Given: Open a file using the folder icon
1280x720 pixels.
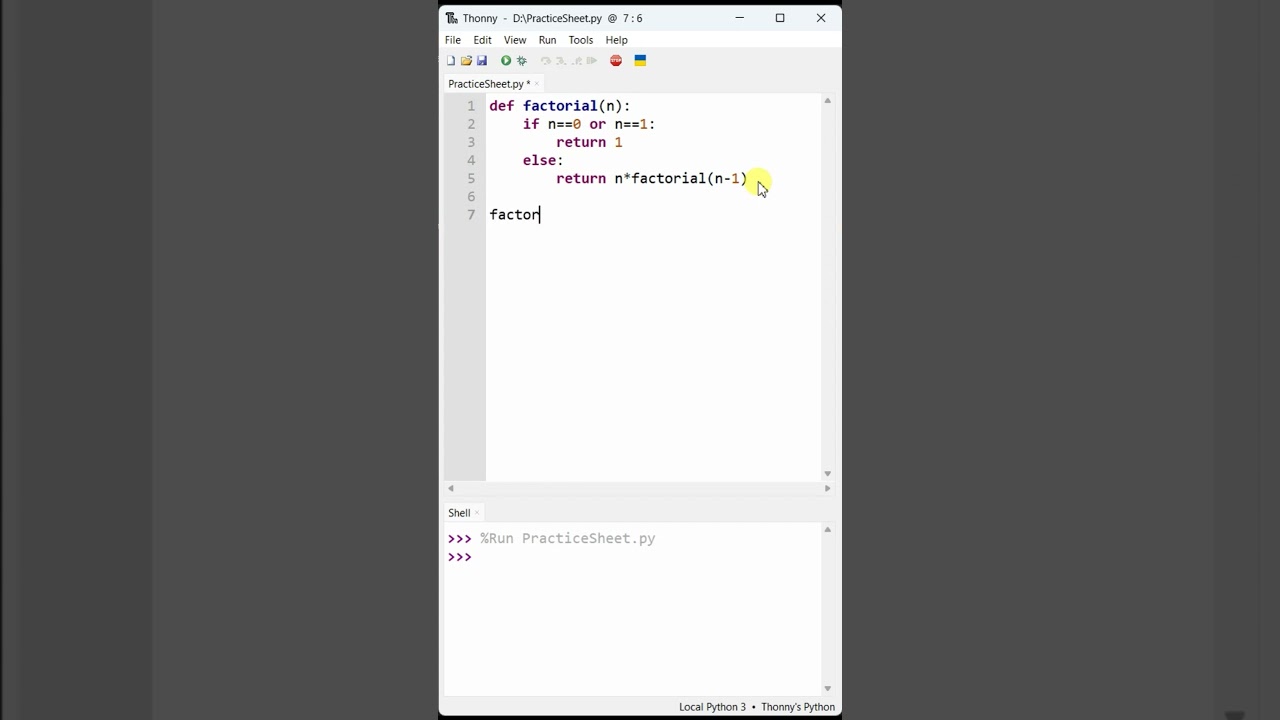Looking at the screenshot, I should point(466,61).
